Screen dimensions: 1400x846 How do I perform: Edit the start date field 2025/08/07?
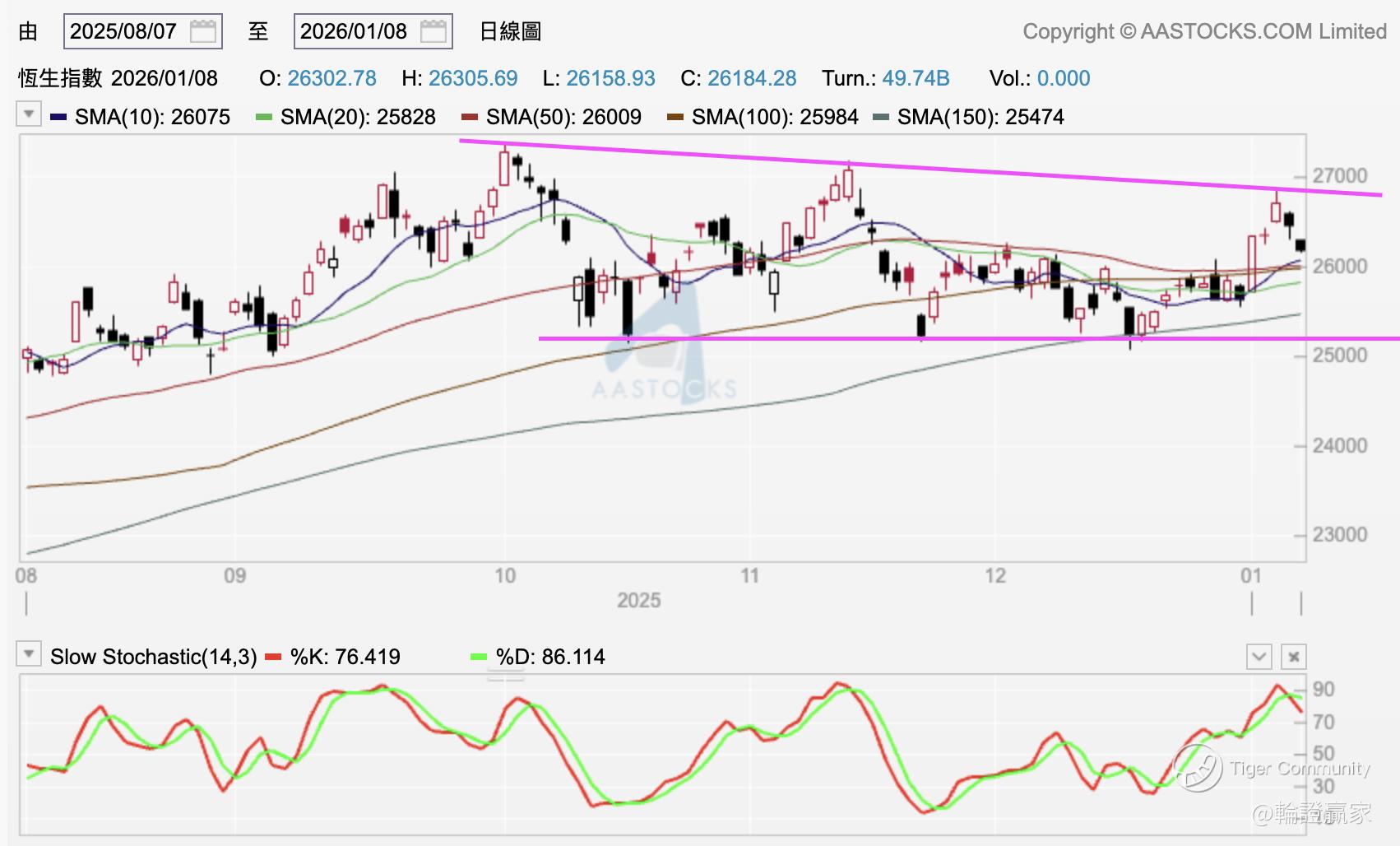(x=143, y=32)
